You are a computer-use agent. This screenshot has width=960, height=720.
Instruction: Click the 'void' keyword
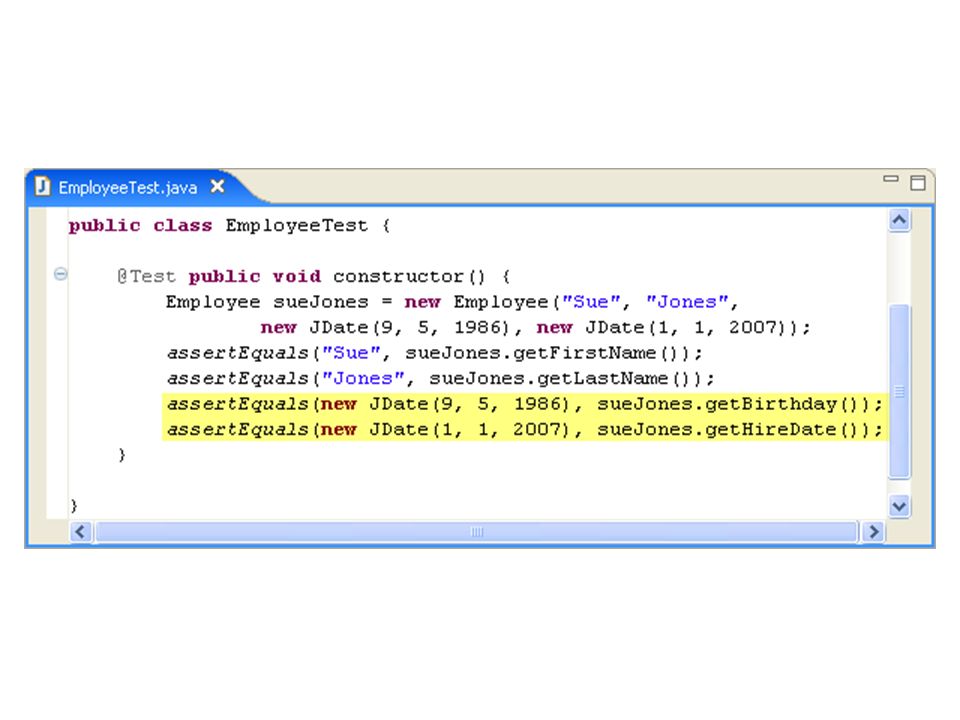[x=297, y=276]
